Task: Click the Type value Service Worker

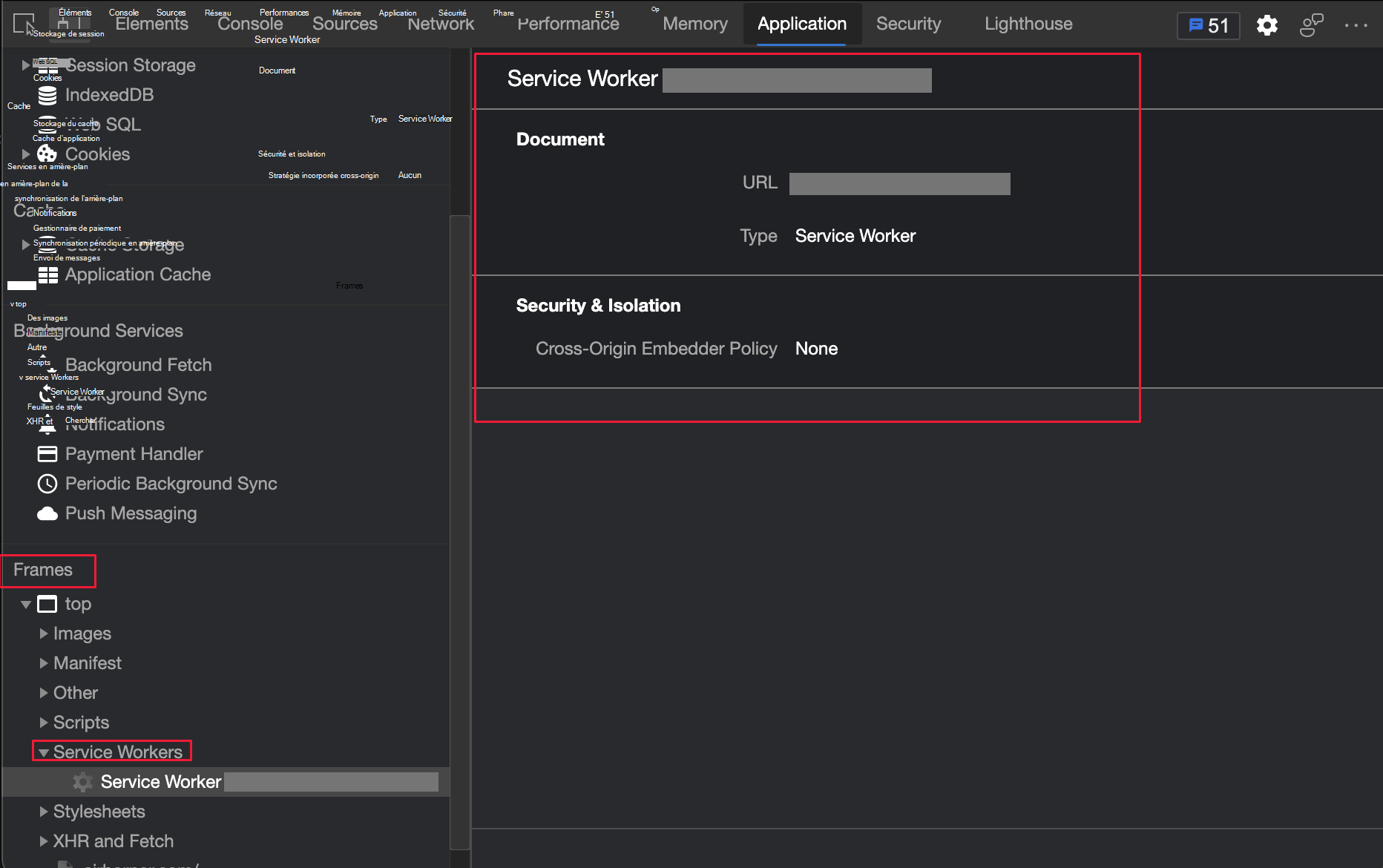Action: tap(855, 236)
